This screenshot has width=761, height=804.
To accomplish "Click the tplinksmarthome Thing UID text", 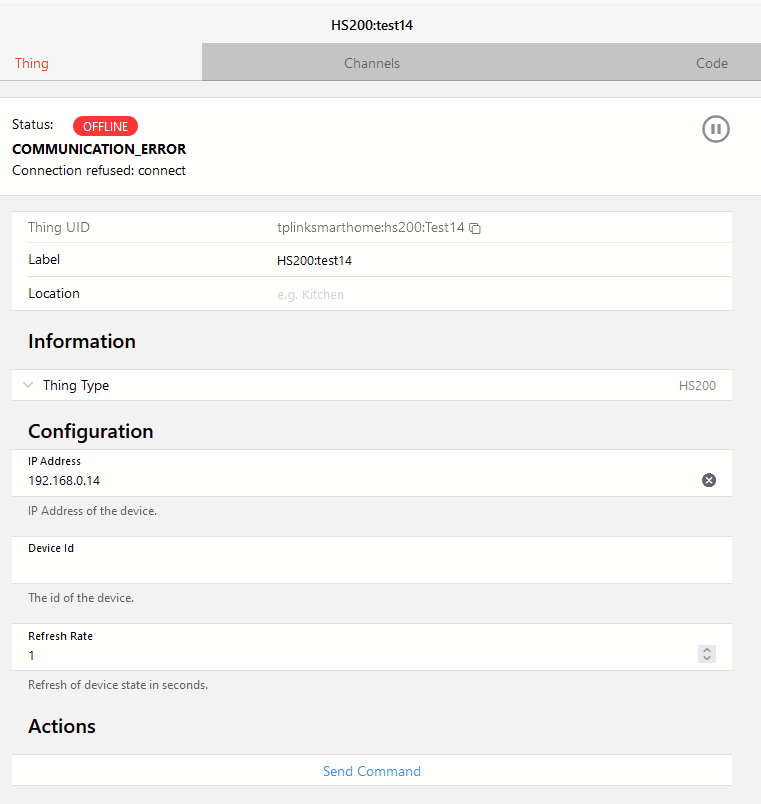I will (370, 228).
